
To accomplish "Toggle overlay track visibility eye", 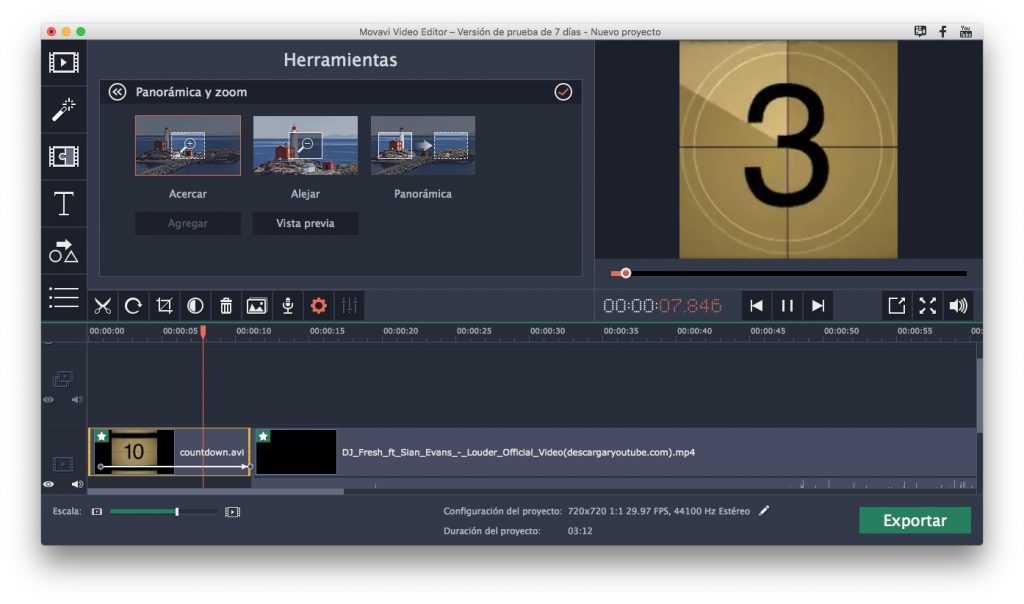I will [49, 400].
